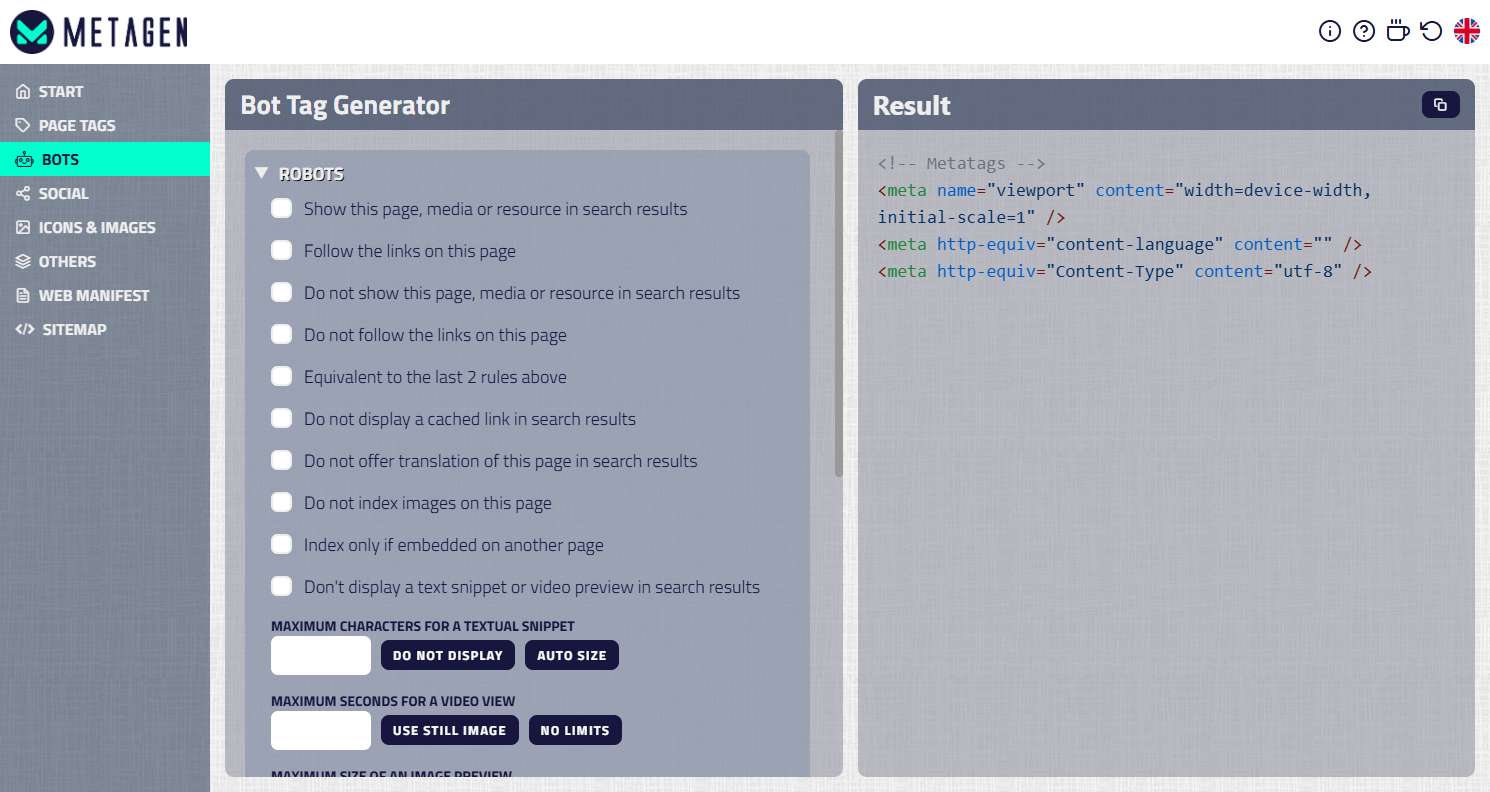
Task: Click the help question mark icon
Action: (1364, 31)
